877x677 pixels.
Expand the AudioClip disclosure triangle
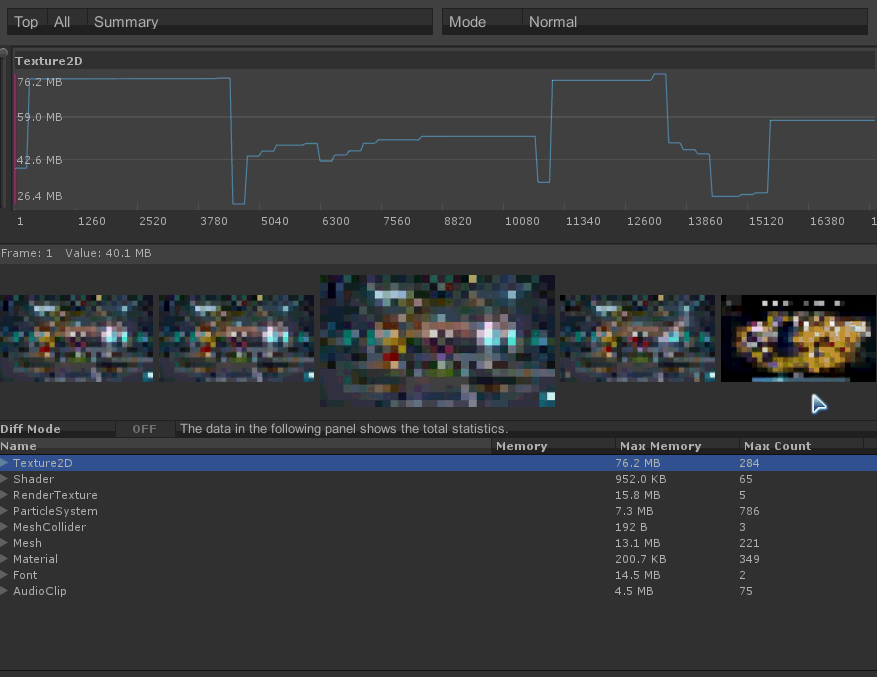point(5,591)
